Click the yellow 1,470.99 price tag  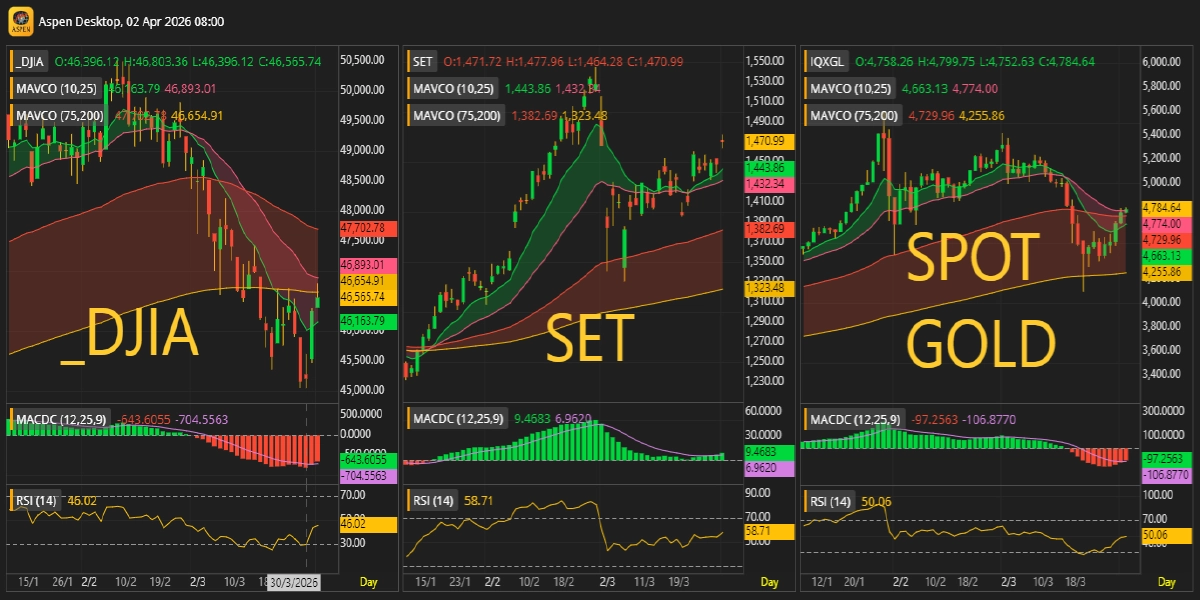point(770,142)
